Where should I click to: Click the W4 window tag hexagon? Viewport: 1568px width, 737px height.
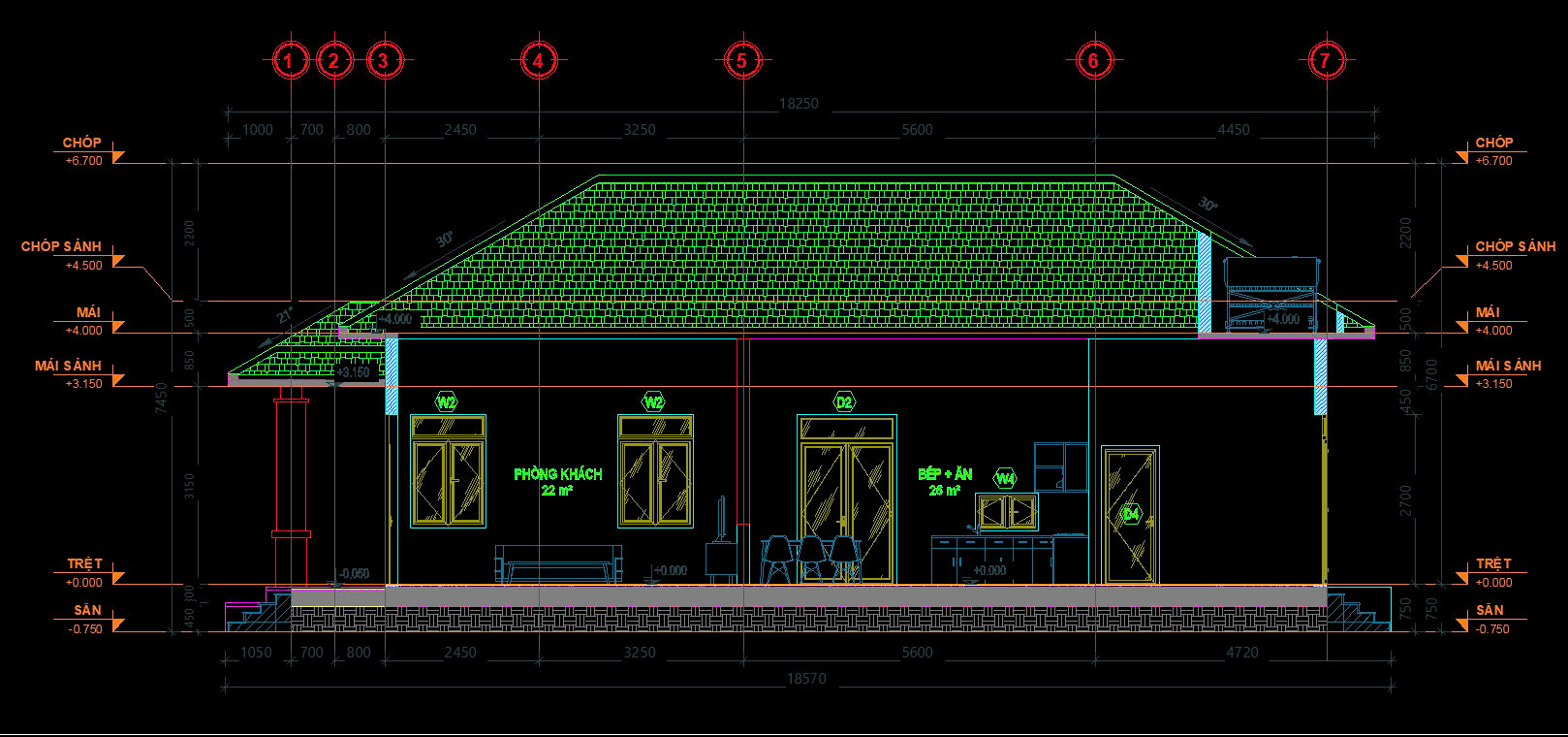[1006, 478]
